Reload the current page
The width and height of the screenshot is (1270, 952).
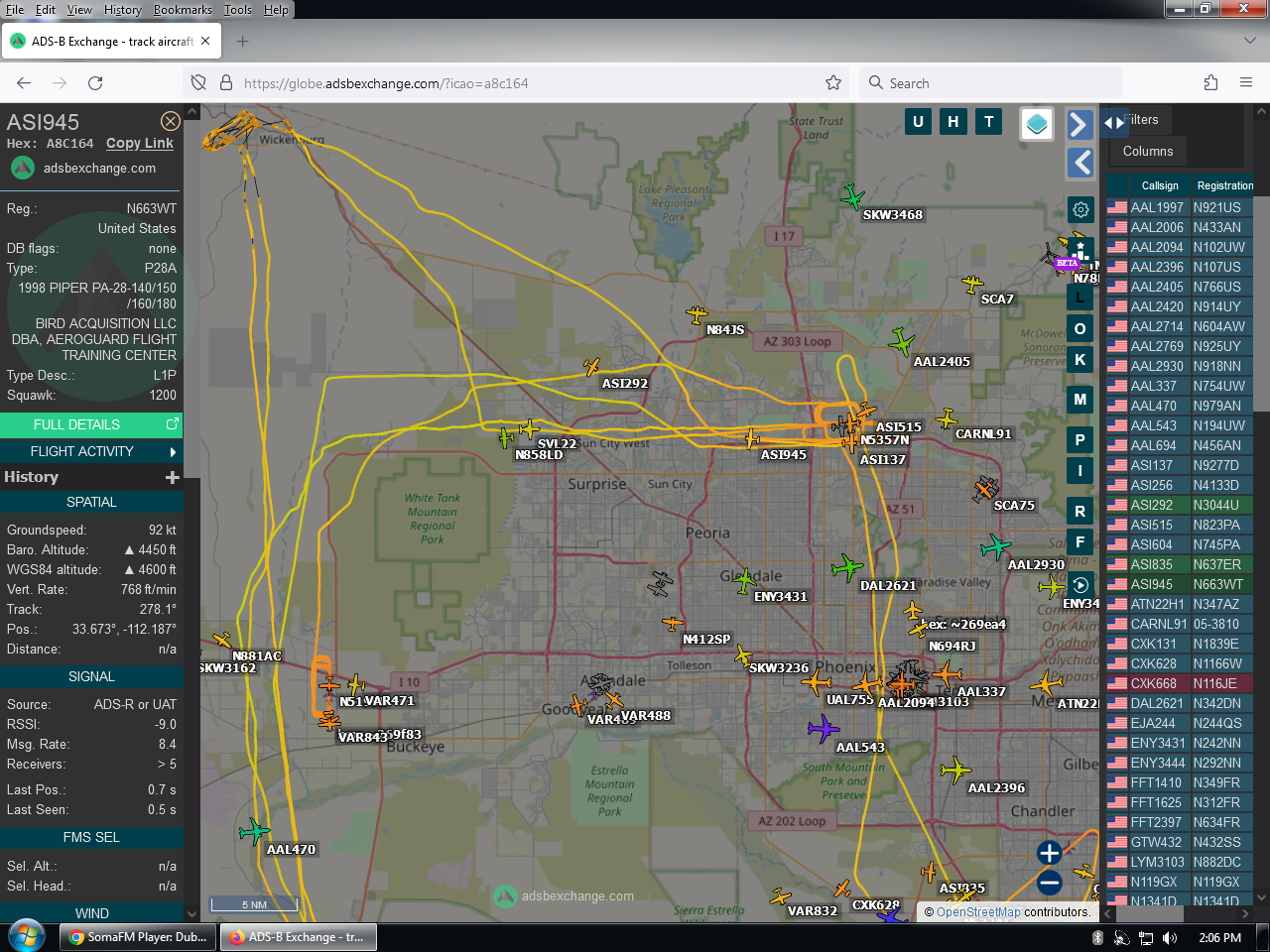pos(95,83)
